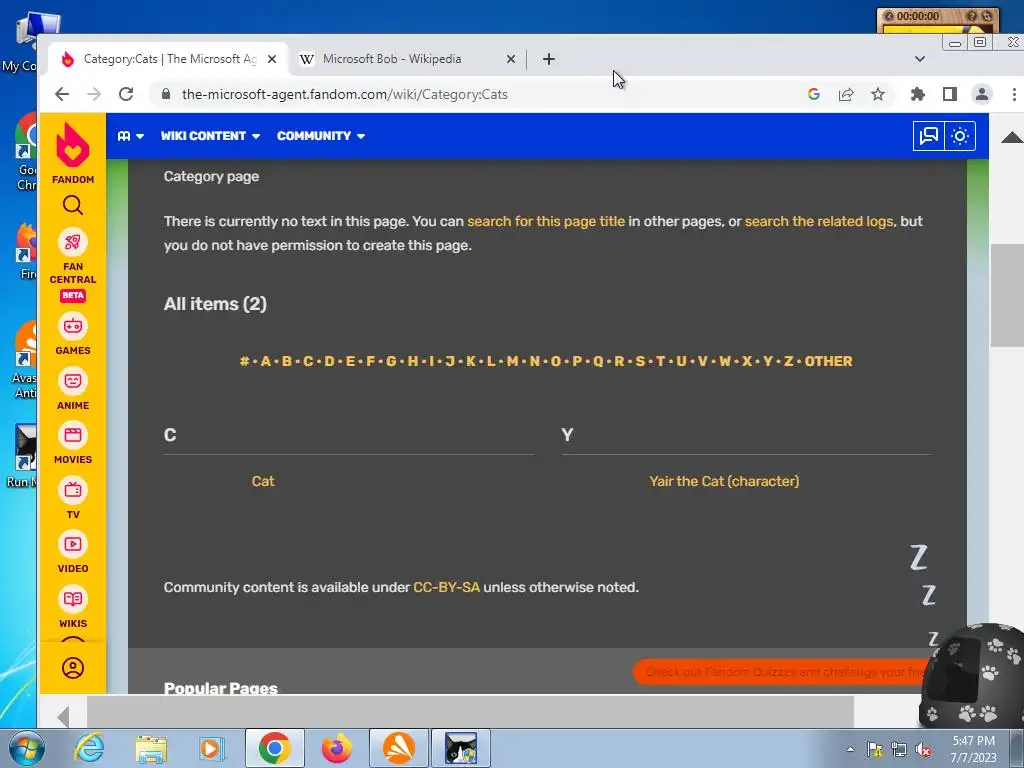
Task: Share this page using share icon
Action: click(x=846, y=94)
